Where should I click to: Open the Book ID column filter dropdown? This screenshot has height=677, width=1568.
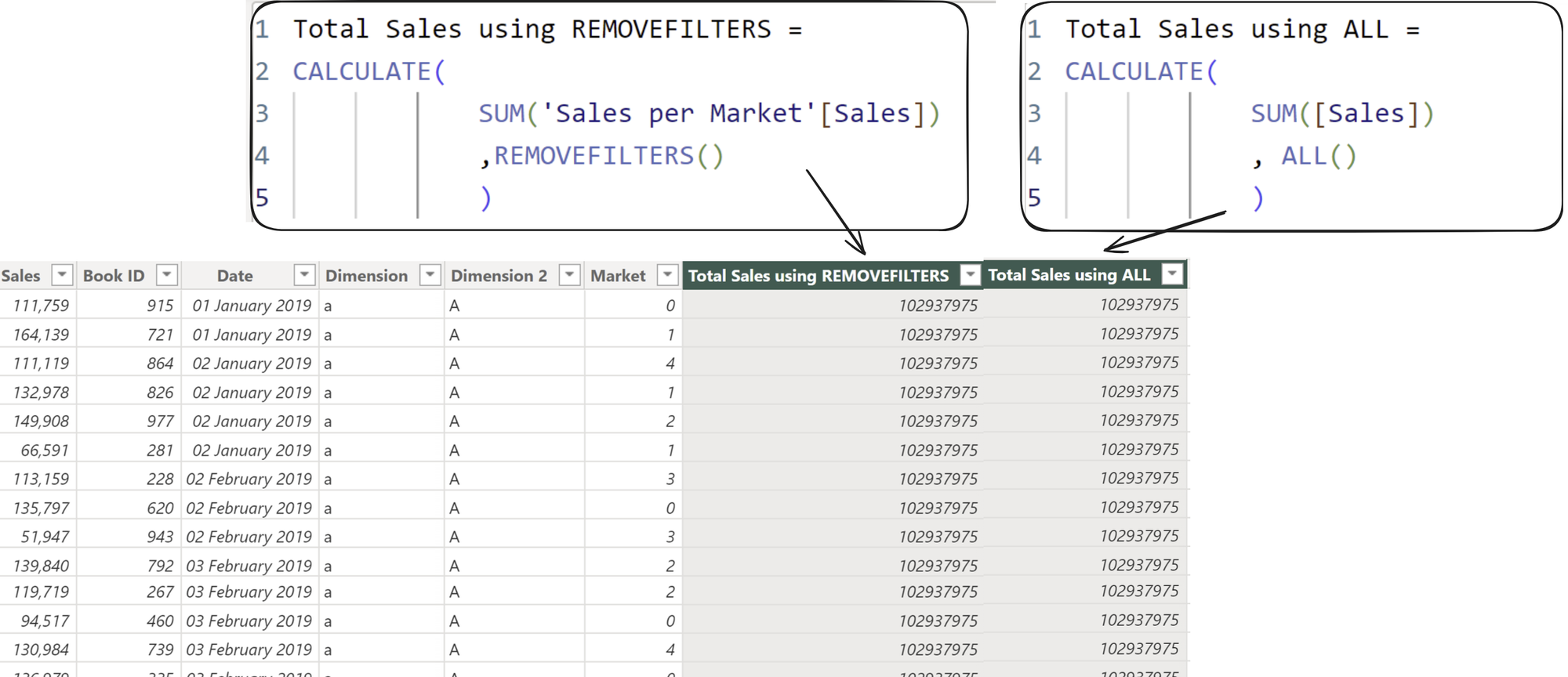166,275
